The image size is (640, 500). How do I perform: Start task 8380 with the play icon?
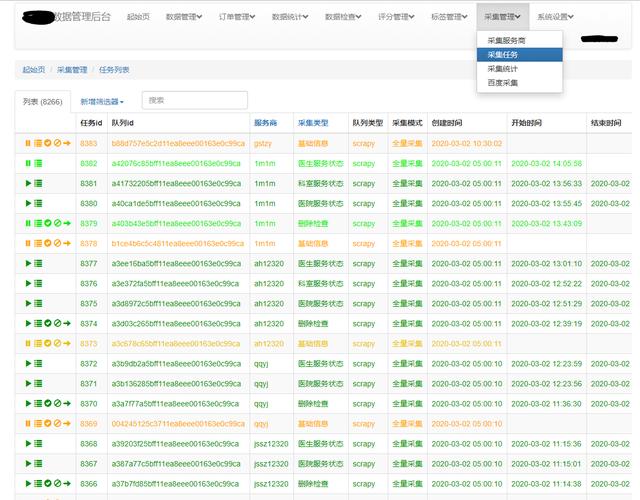point(28,203)
